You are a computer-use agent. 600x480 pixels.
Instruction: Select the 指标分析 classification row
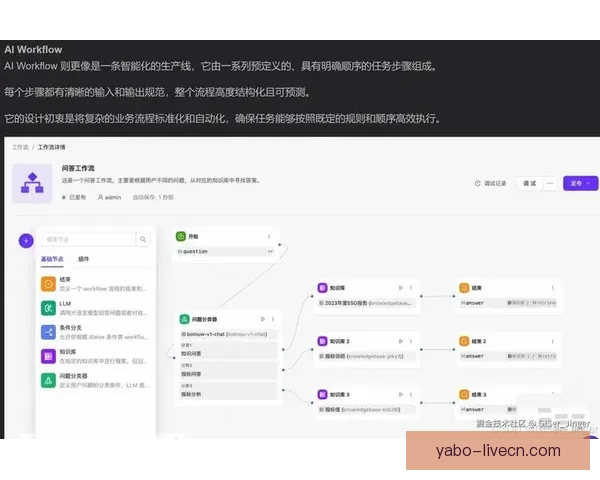coord(228,391)
